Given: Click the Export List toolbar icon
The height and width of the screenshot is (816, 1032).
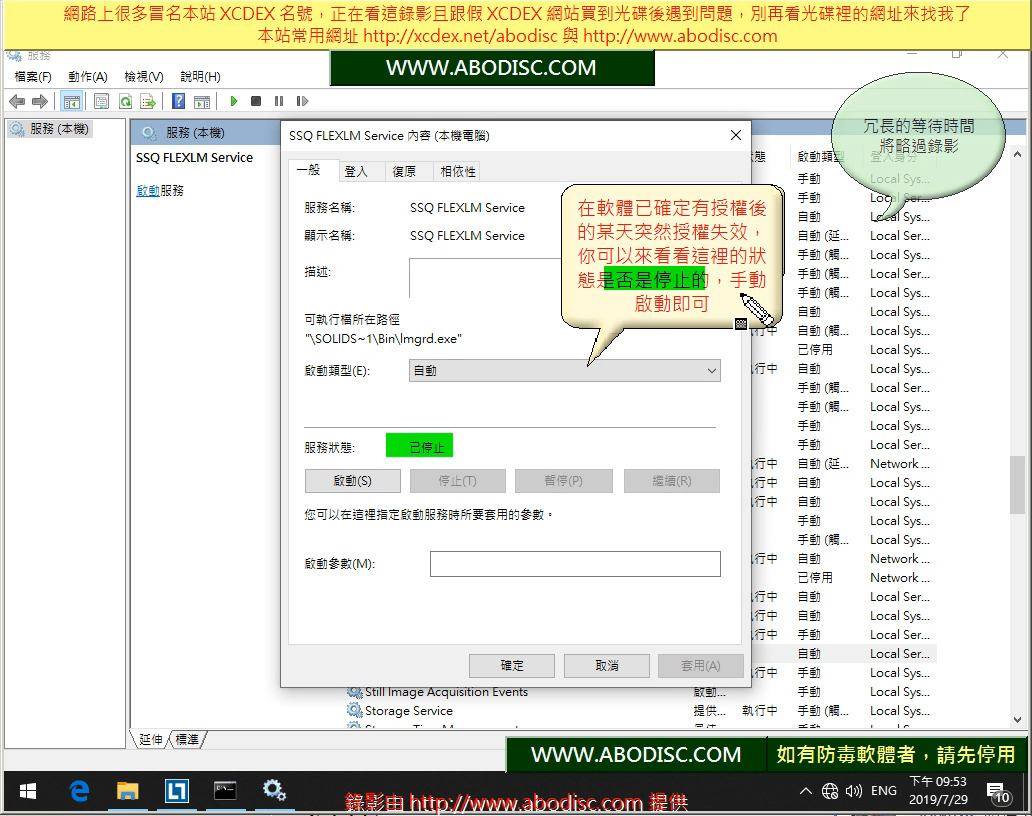Looking at the screenshot, I should tap(148, 101).
